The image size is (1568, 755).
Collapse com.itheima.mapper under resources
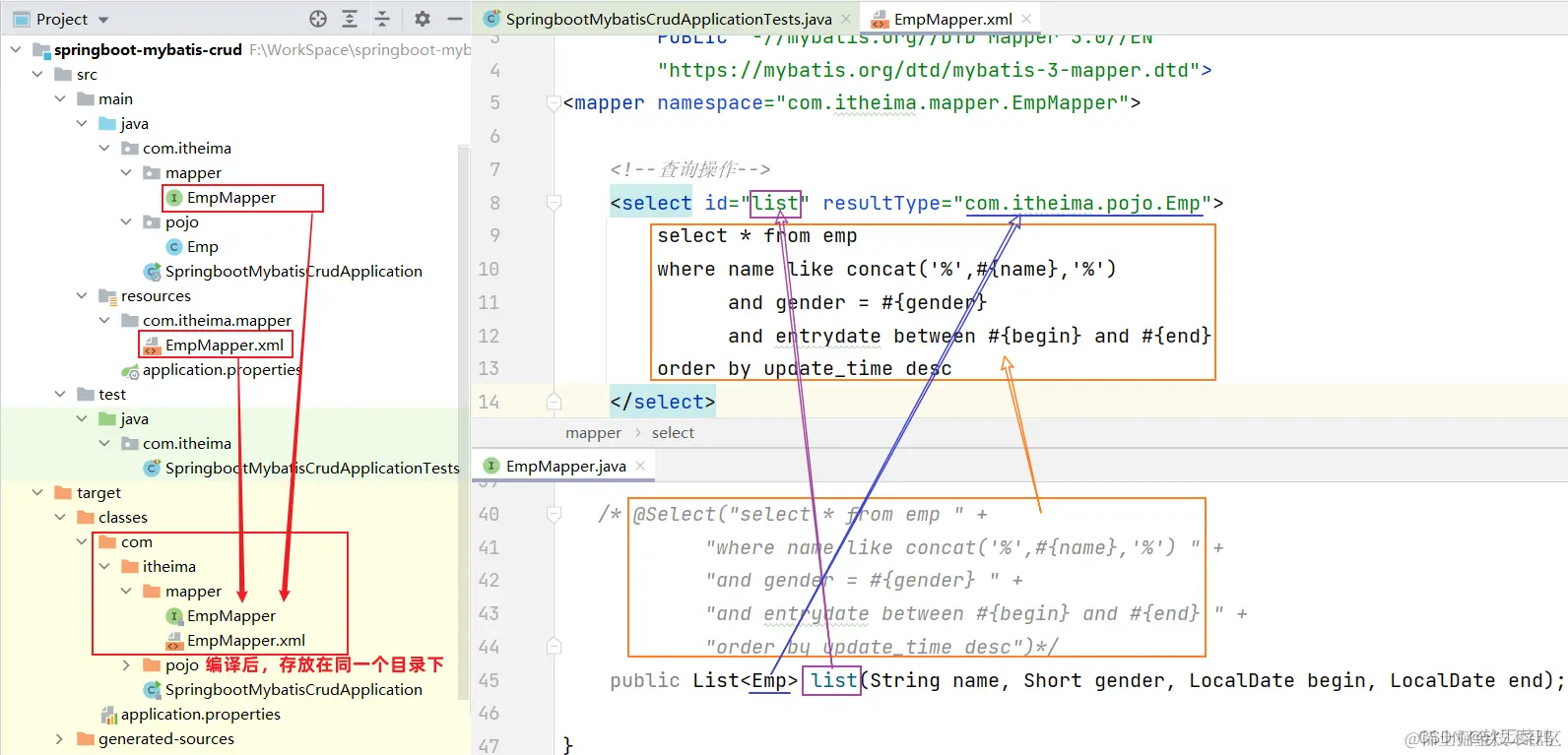[x=104, y=320]
